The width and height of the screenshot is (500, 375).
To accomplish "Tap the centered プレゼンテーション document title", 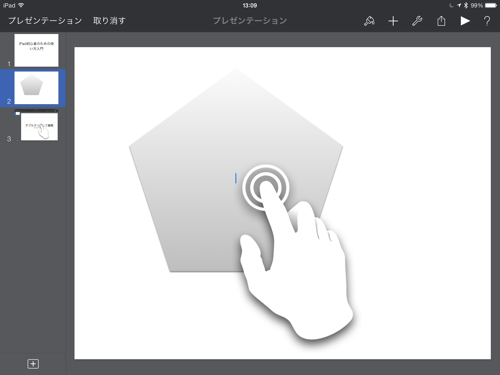I will click(x=250, y=21).
